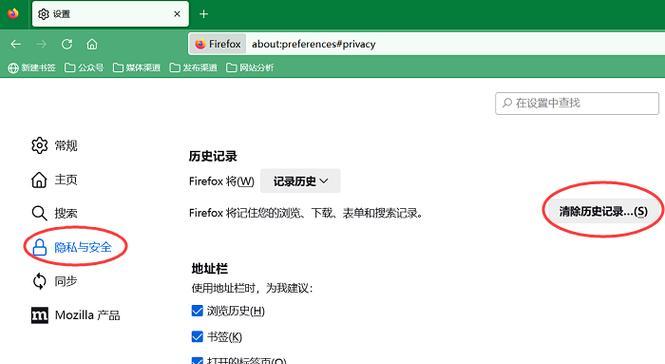The image size is (665, 364).
Task: Open the home page icon
Action: pos(92,44)
